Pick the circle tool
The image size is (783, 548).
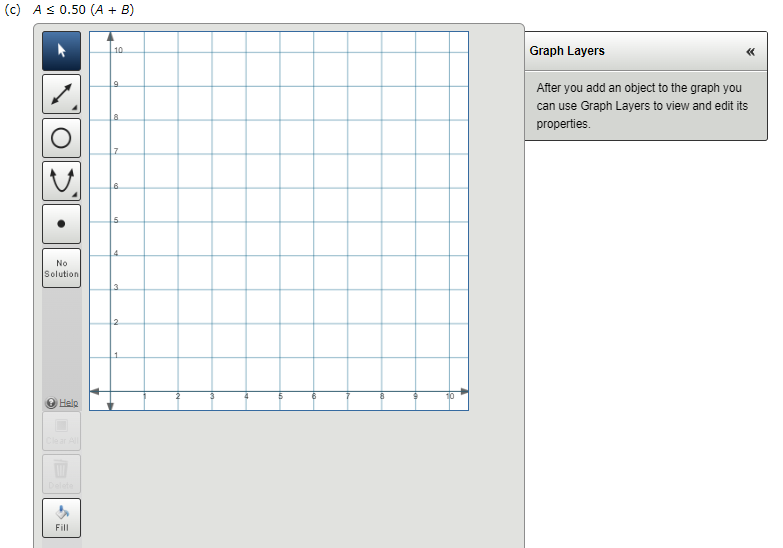(x=61, y=138)
